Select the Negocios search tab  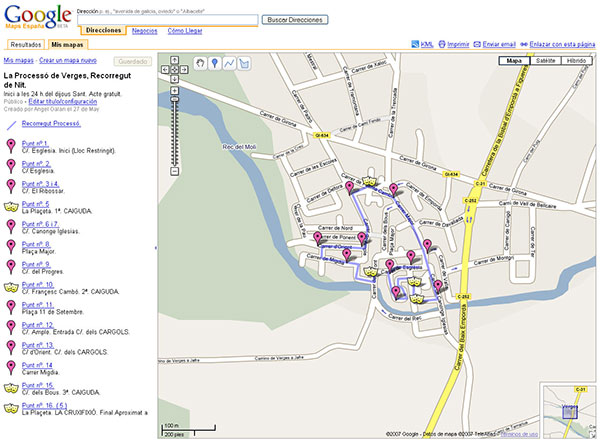point(145,31)
